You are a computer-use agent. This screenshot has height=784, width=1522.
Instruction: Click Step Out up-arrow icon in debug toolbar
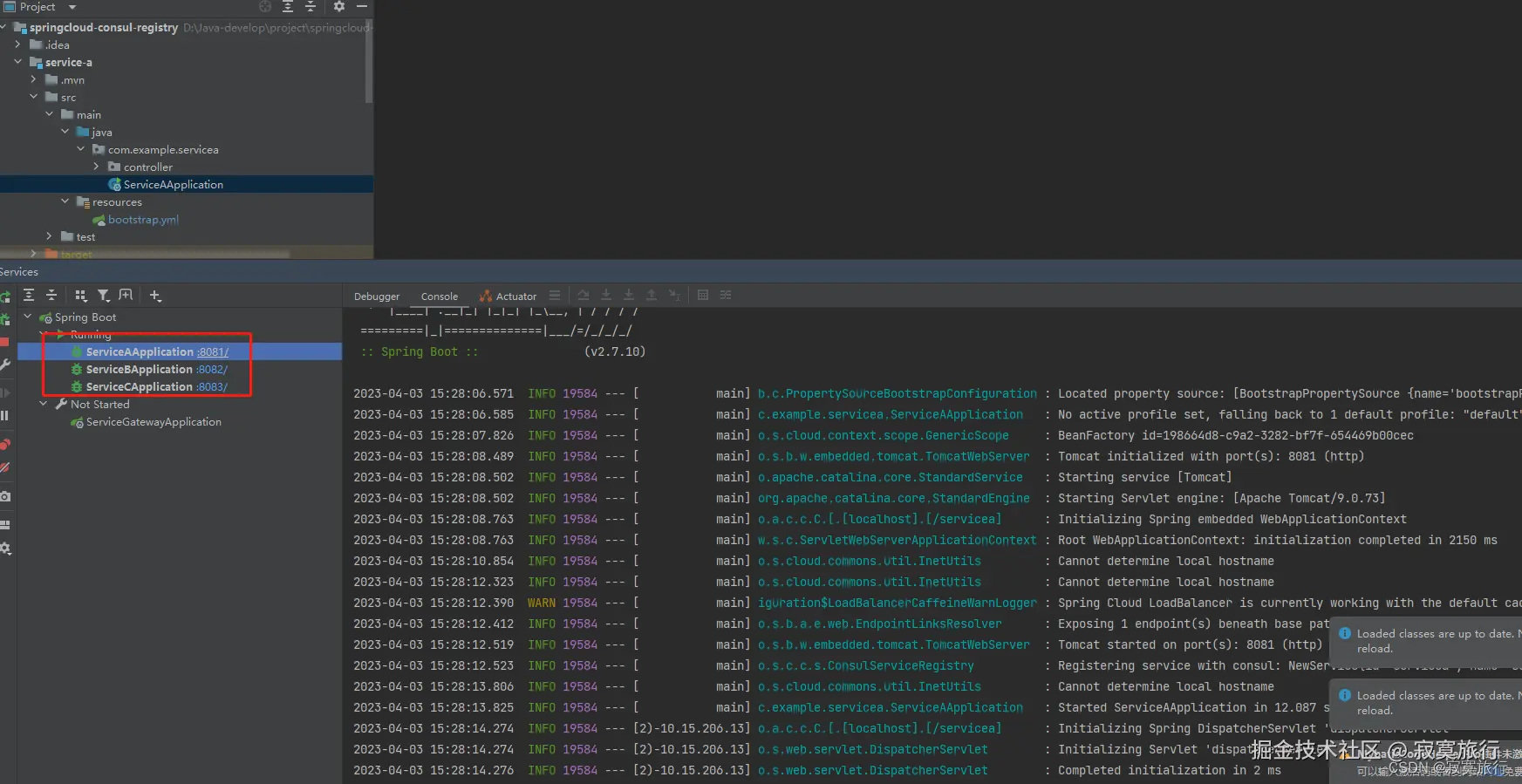pyautogui.click(x=651, y=296)
